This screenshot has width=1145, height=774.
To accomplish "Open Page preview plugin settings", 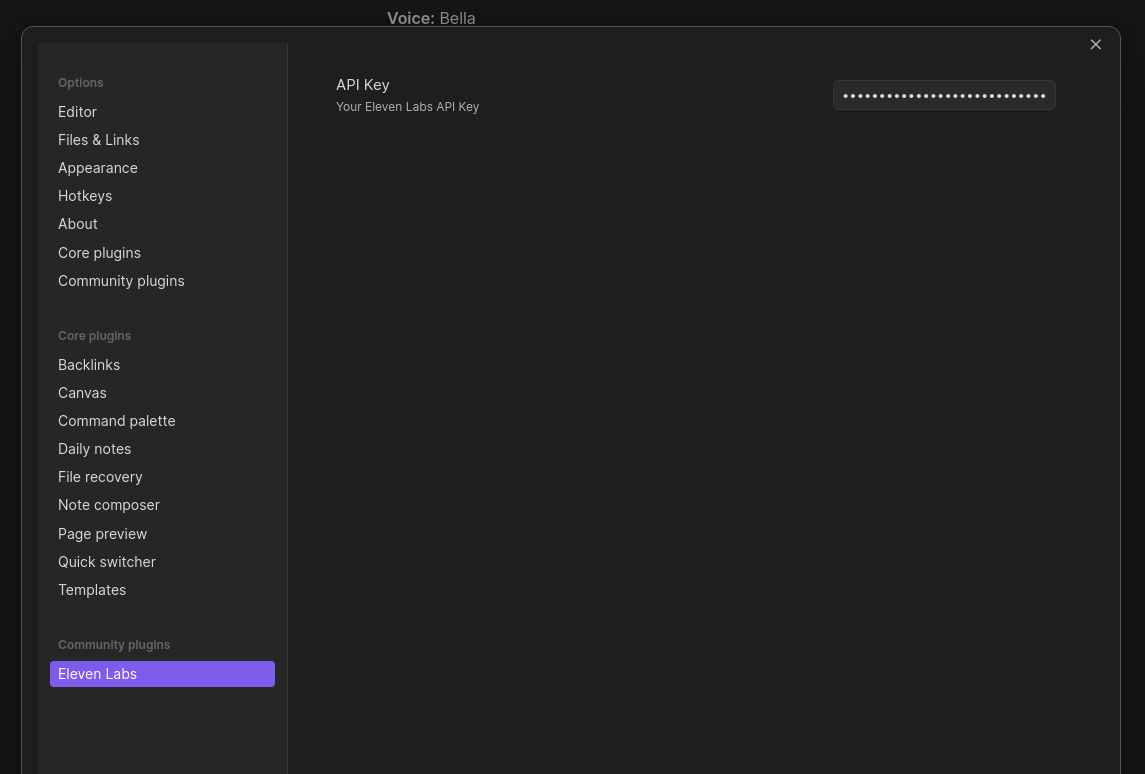I will point(102,533).
